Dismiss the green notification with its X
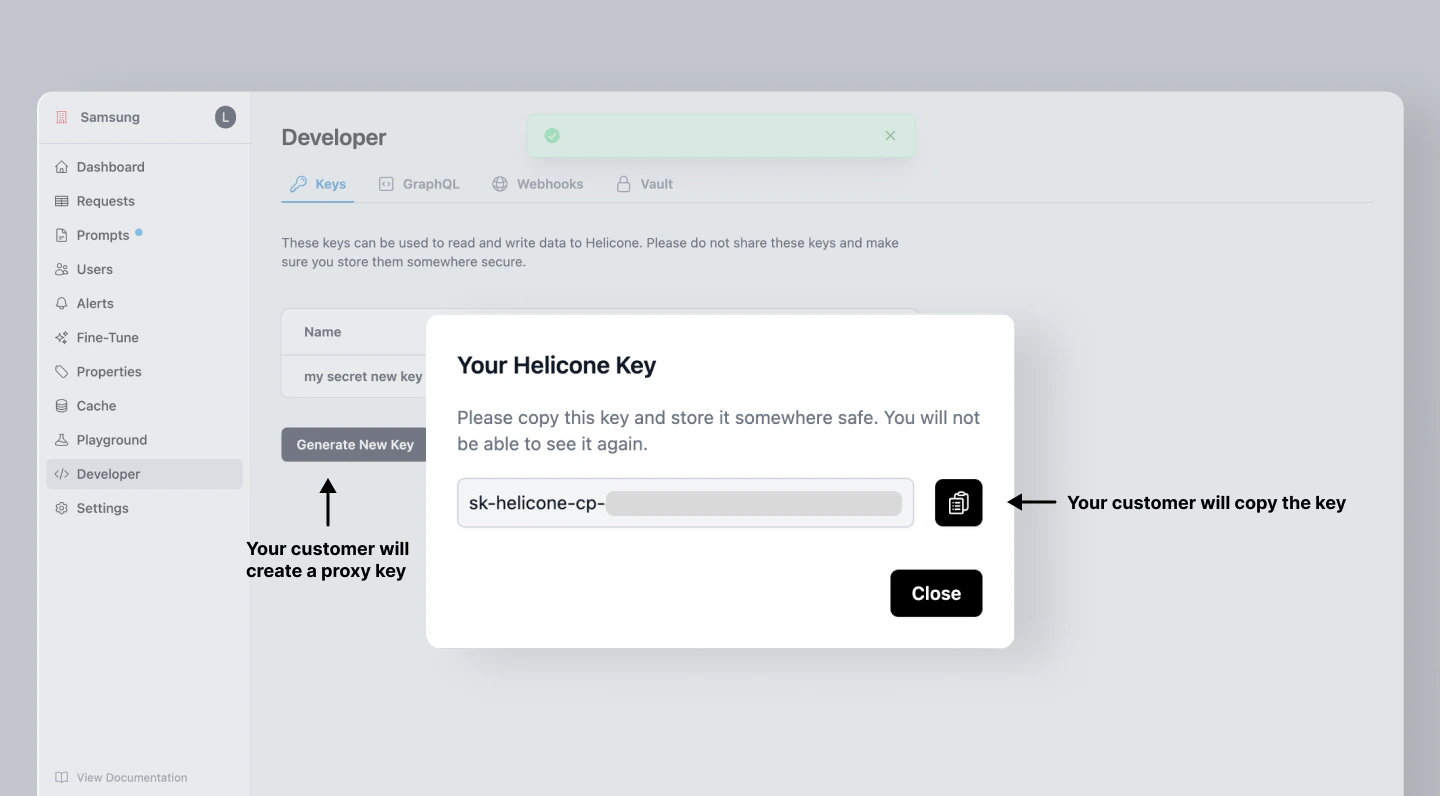Screen dimensions: 1440x796 coord(889,135)
